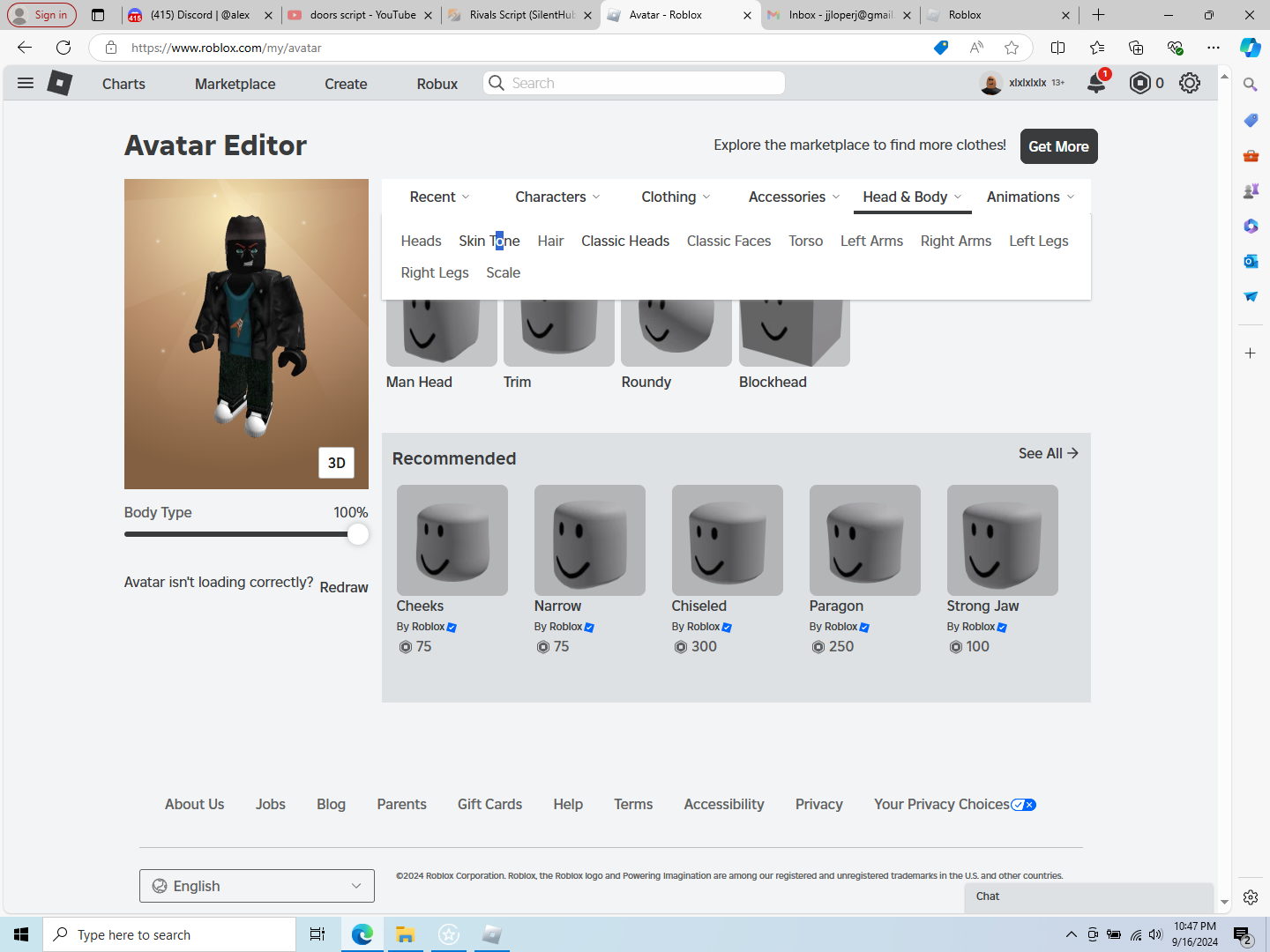
Task: Close the Rivals Script tab
Action: [x=587, y=15]
